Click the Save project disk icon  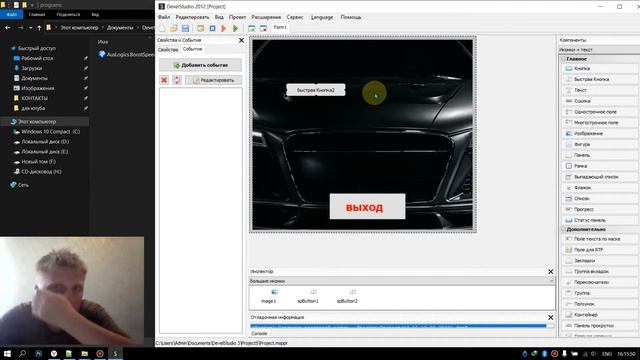coord(185,28)
